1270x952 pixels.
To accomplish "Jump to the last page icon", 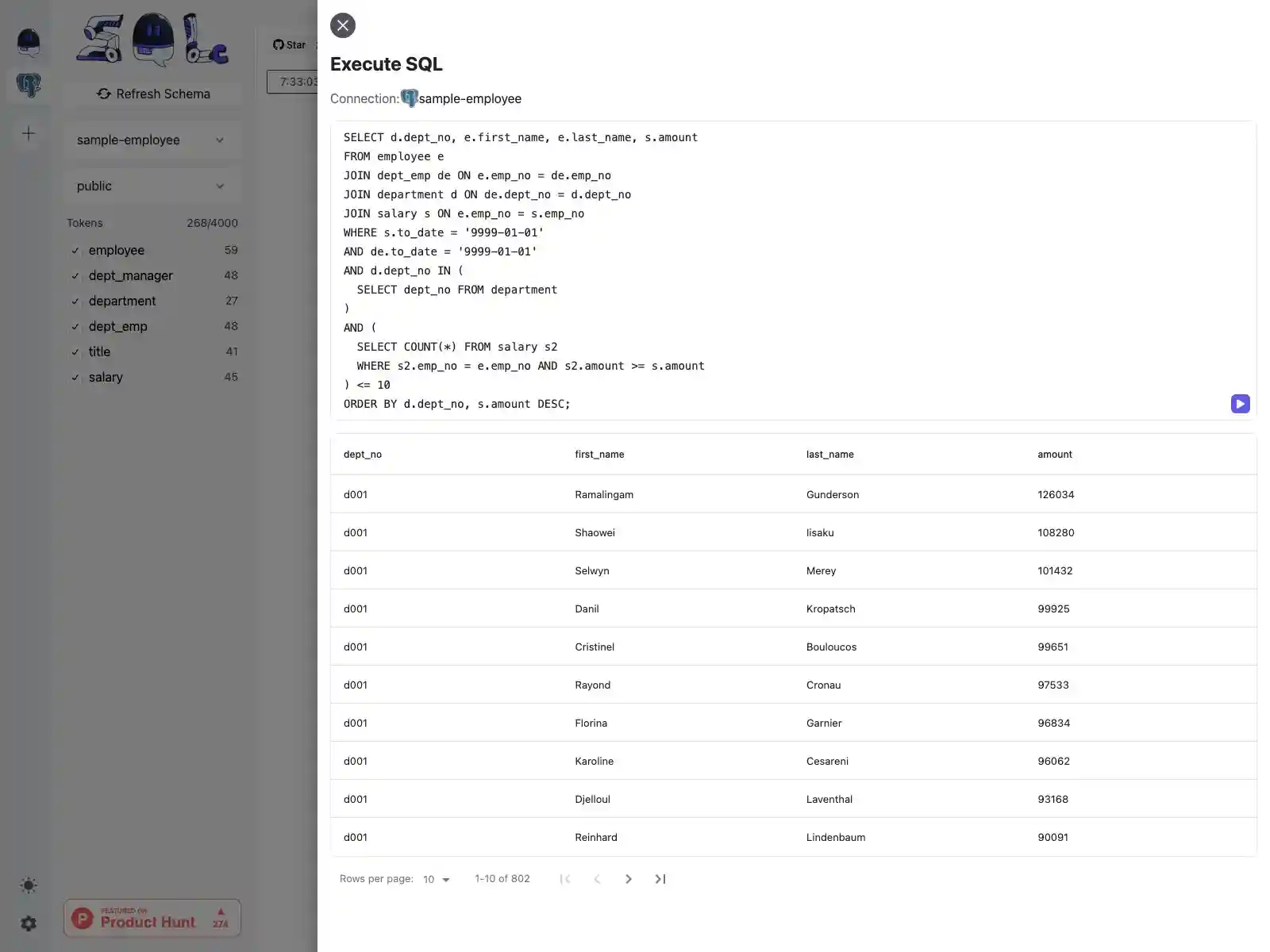I will click(x=660, y=879).
